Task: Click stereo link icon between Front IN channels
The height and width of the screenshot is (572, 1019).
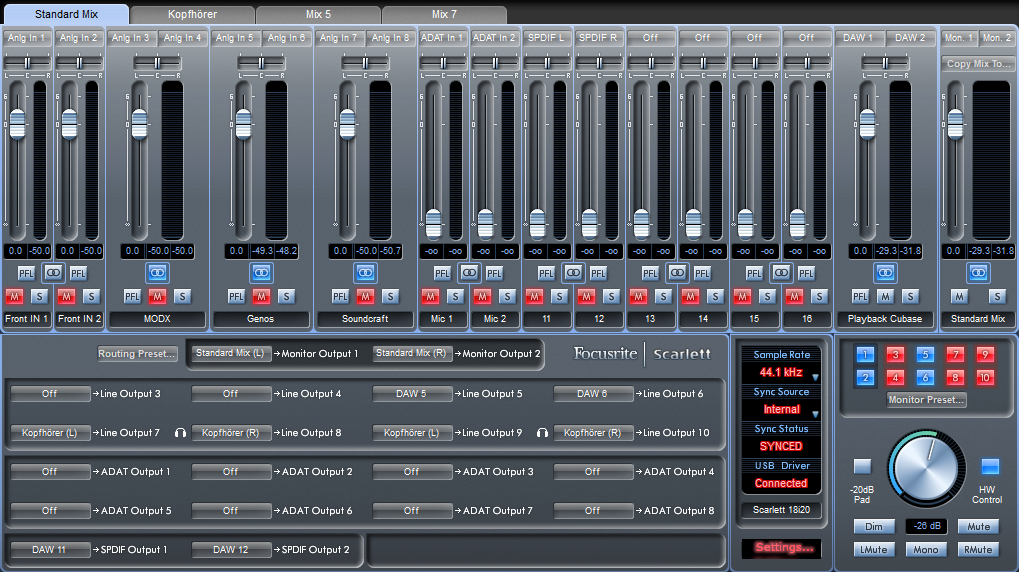Action: (x=53, y=272)
